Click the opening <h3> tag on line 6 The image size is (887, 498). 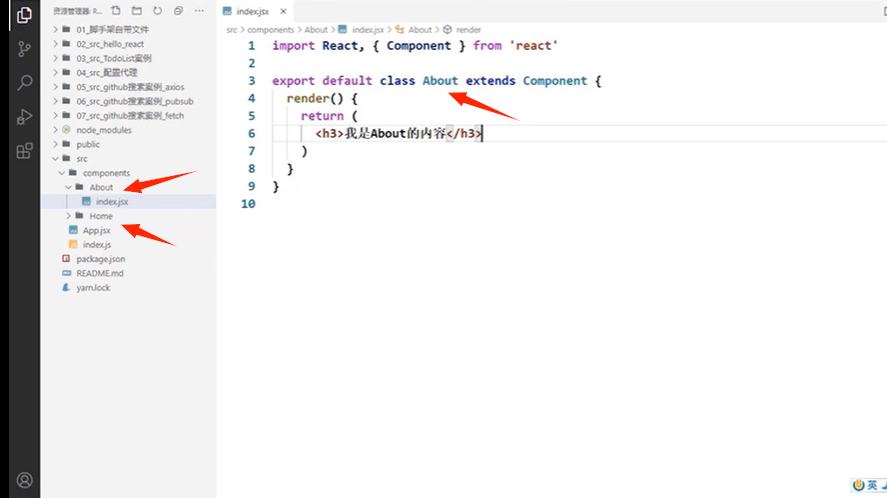pyautogui.click(x=329, y=134)
